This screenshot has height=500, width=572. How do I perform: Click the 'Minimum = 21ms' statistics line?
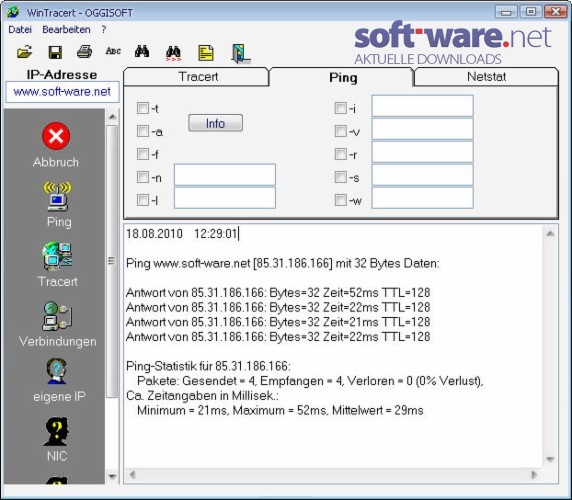click(280, 410)
